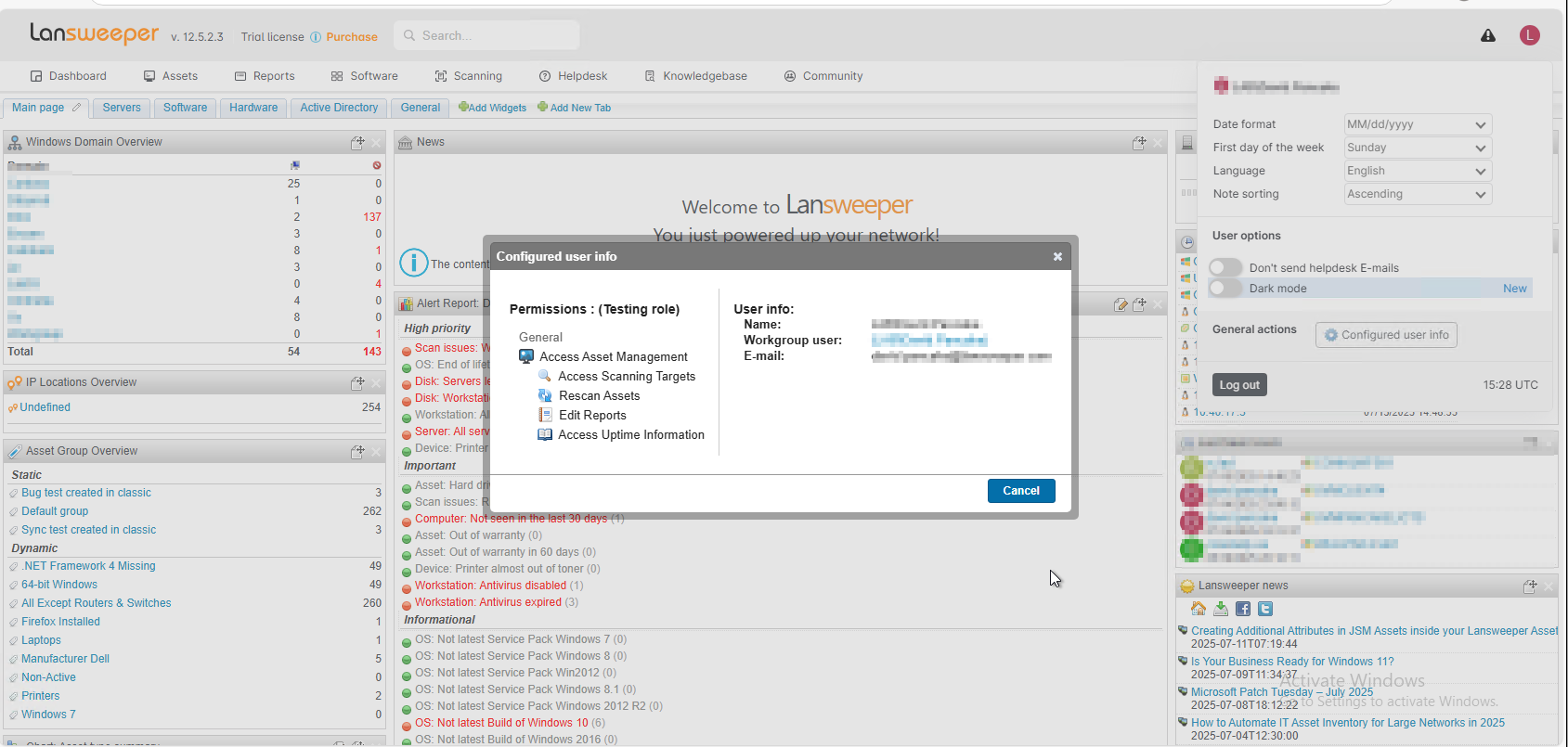Open the user avatar menu
This screenshot has width=1568, height=747.
[1530, 35]
